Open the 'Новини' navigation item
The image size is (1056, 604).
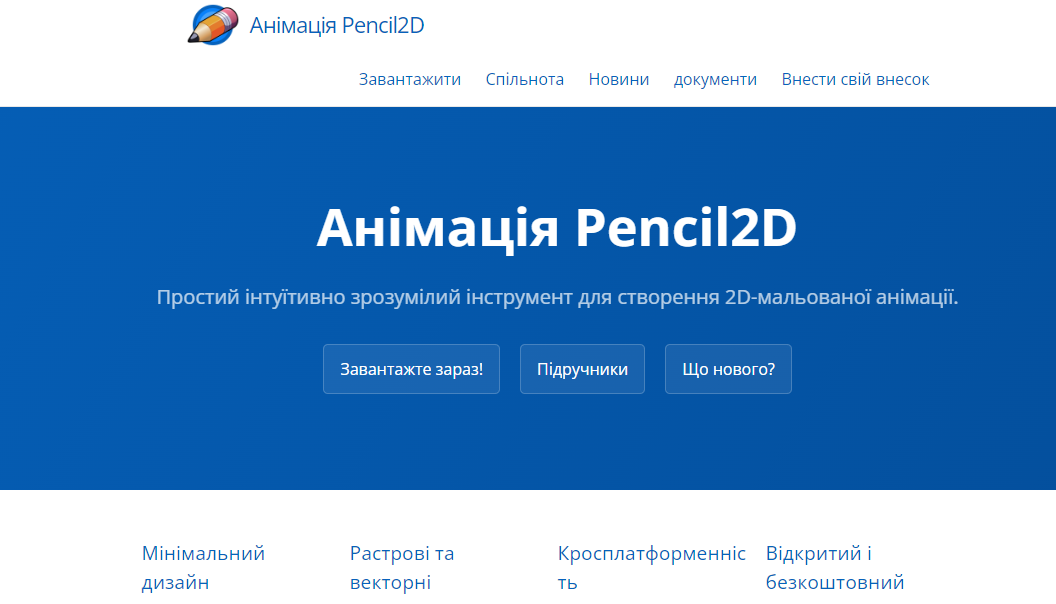tap(619, 79)
